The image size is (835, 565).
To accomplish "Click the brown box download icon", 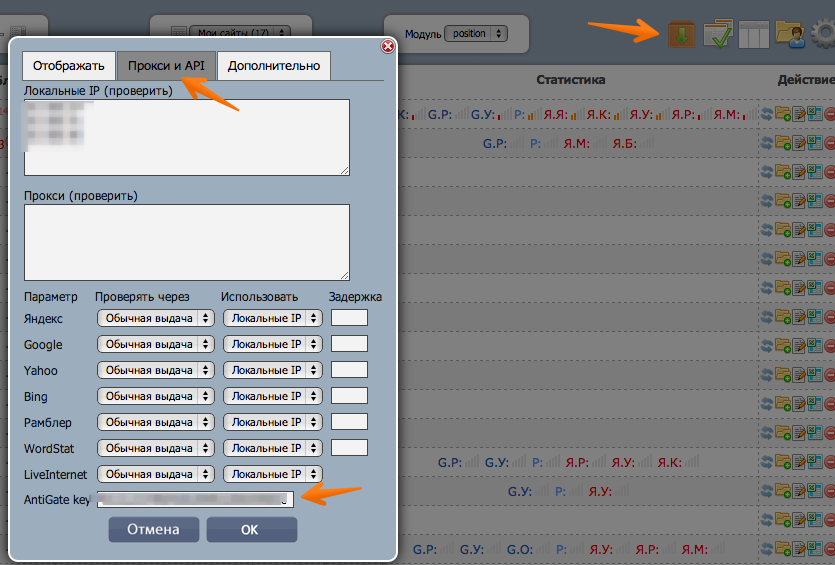I will coord(682,34).
